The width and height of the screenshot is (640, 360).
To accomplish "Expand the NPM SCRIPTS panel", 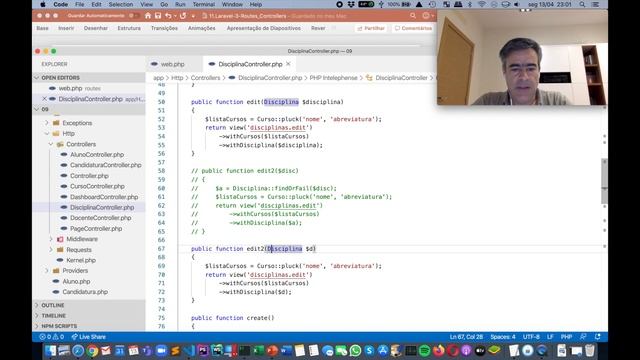I will [x=89, y=326].
